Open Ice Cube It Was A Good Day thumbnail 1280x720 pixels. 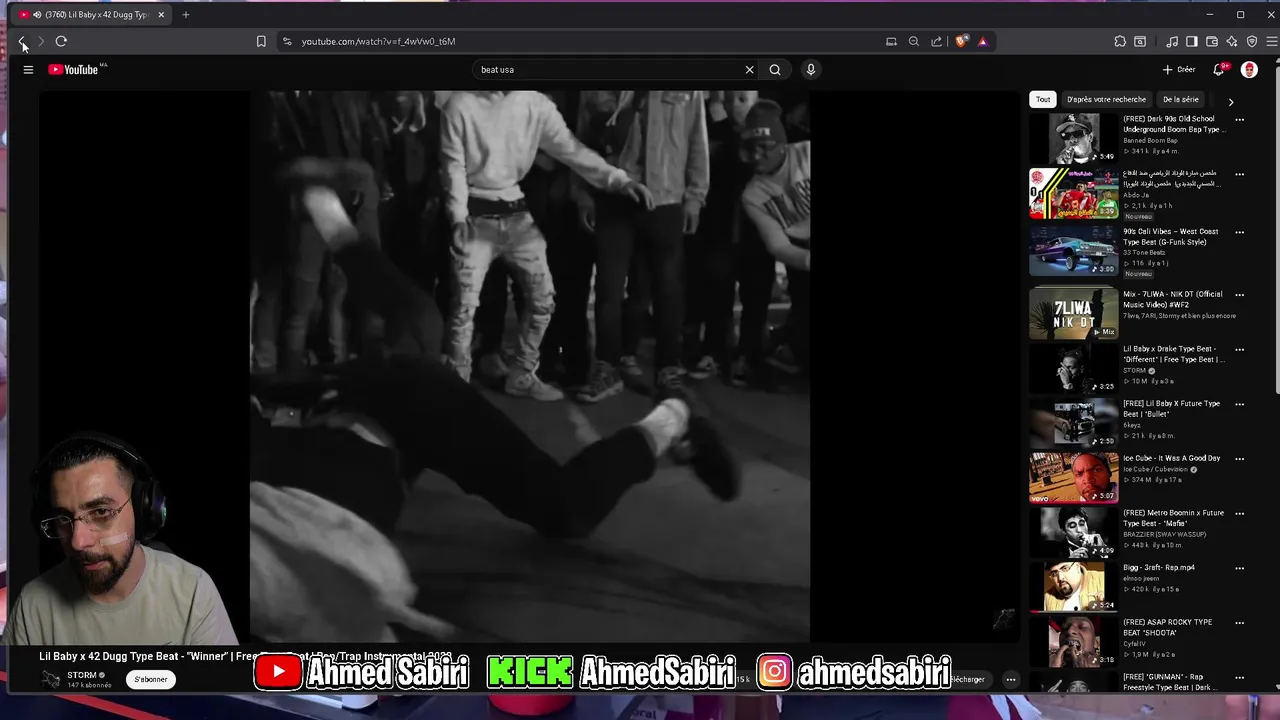coord(1074,478)
